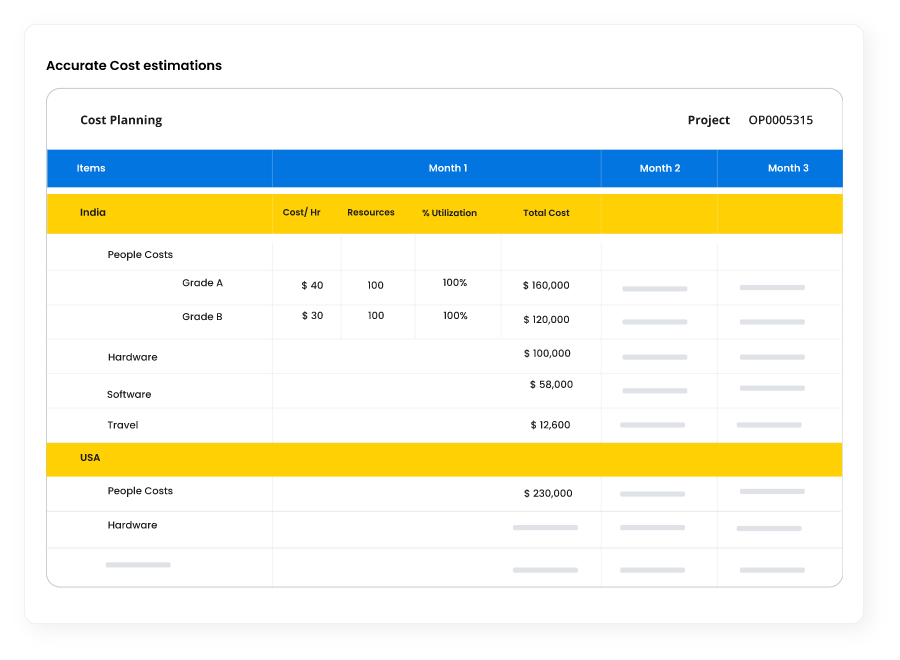This screenshot has height=660, width=900.
Task: Expand People Costs under India
Action: (x=140, y=255)
